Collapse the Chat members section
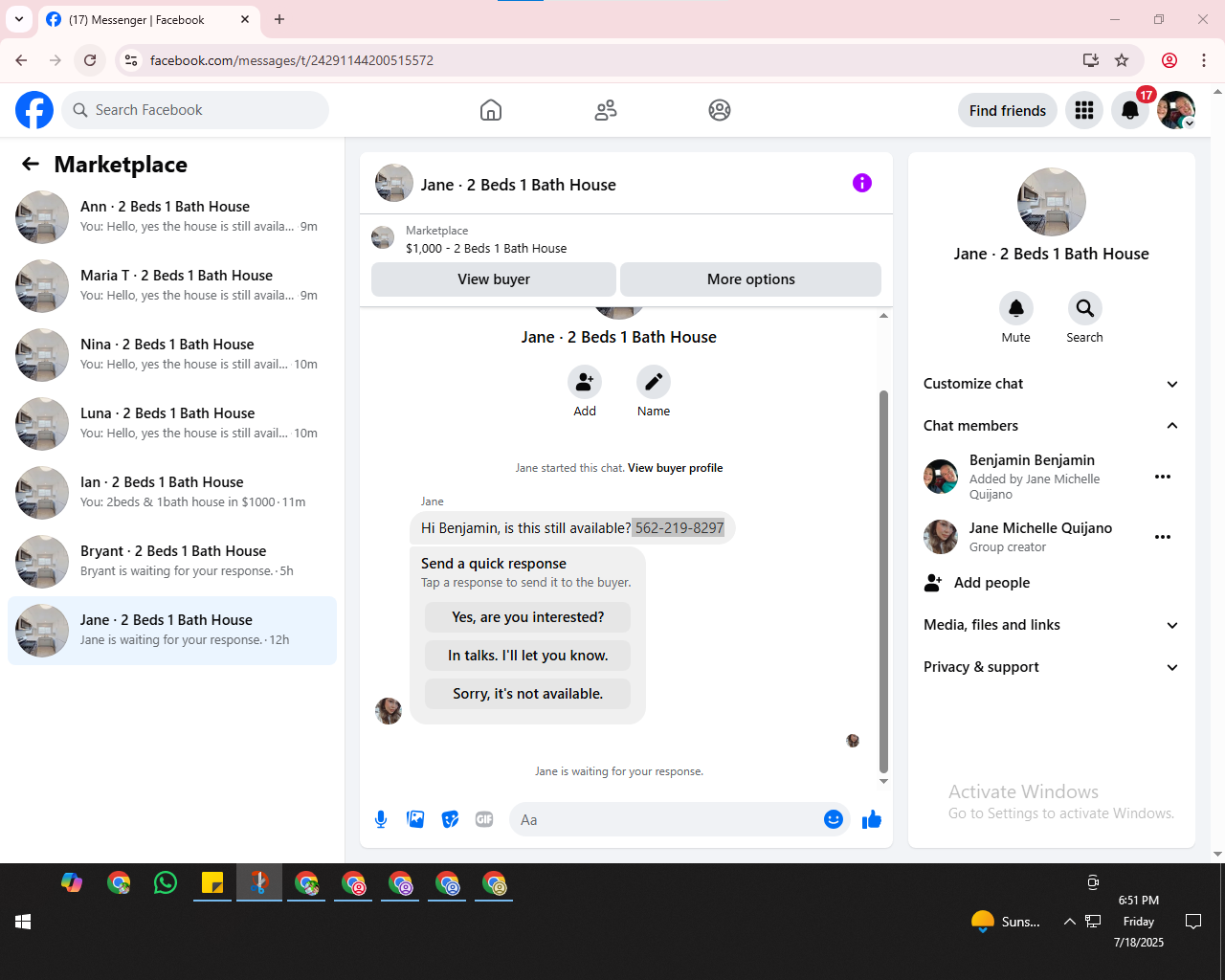Screen dimensions: 1225x980 coord(1051,426)
